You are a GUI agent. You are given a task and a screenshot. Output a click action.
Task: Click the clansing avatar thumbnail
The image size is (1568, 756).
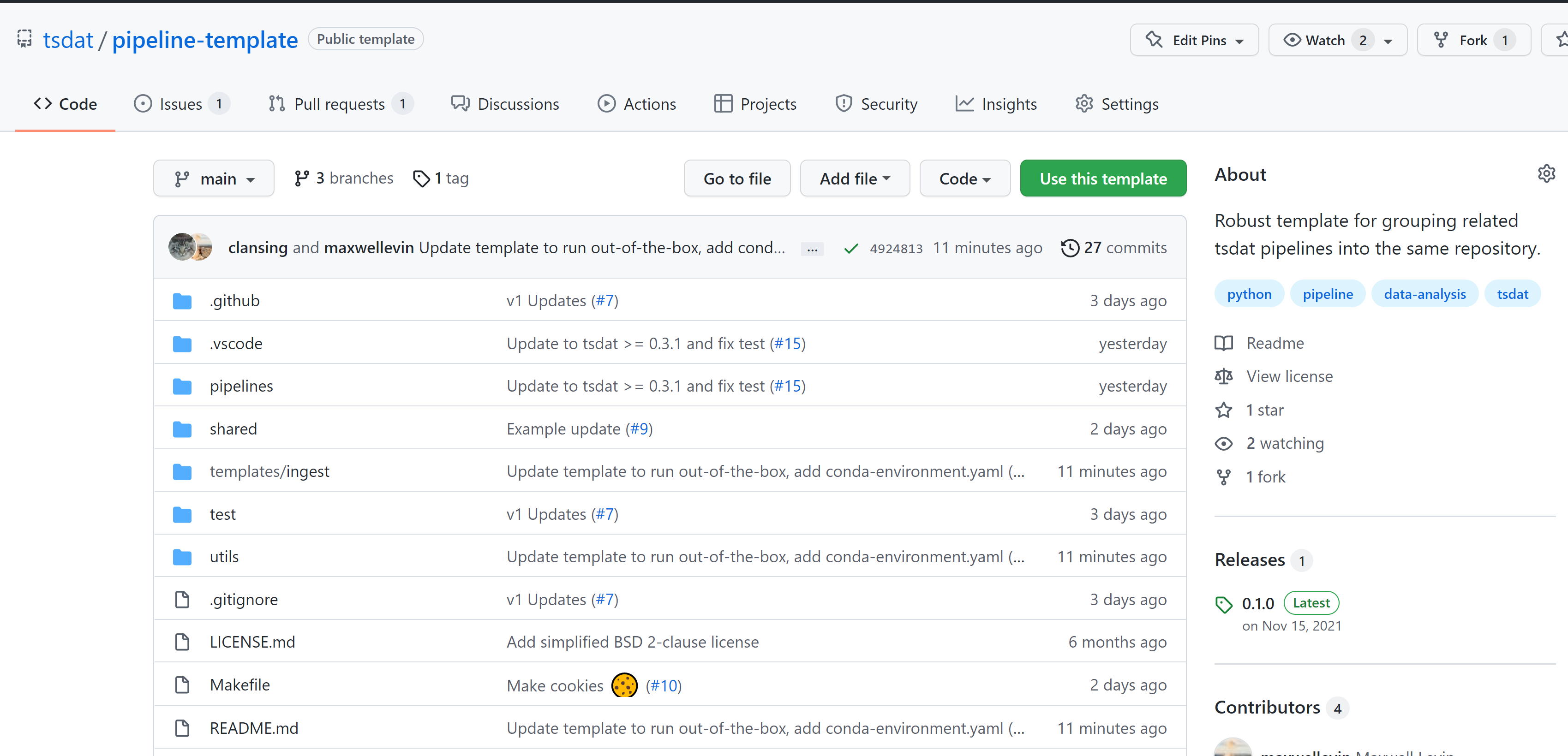point(182,247)
